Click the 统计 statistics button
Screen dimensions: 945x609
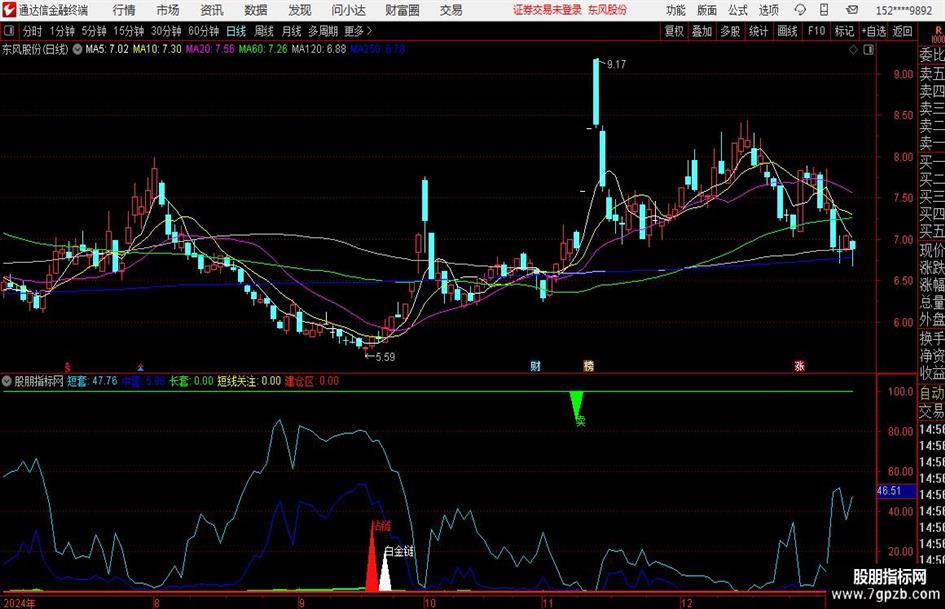click(758, 31)
